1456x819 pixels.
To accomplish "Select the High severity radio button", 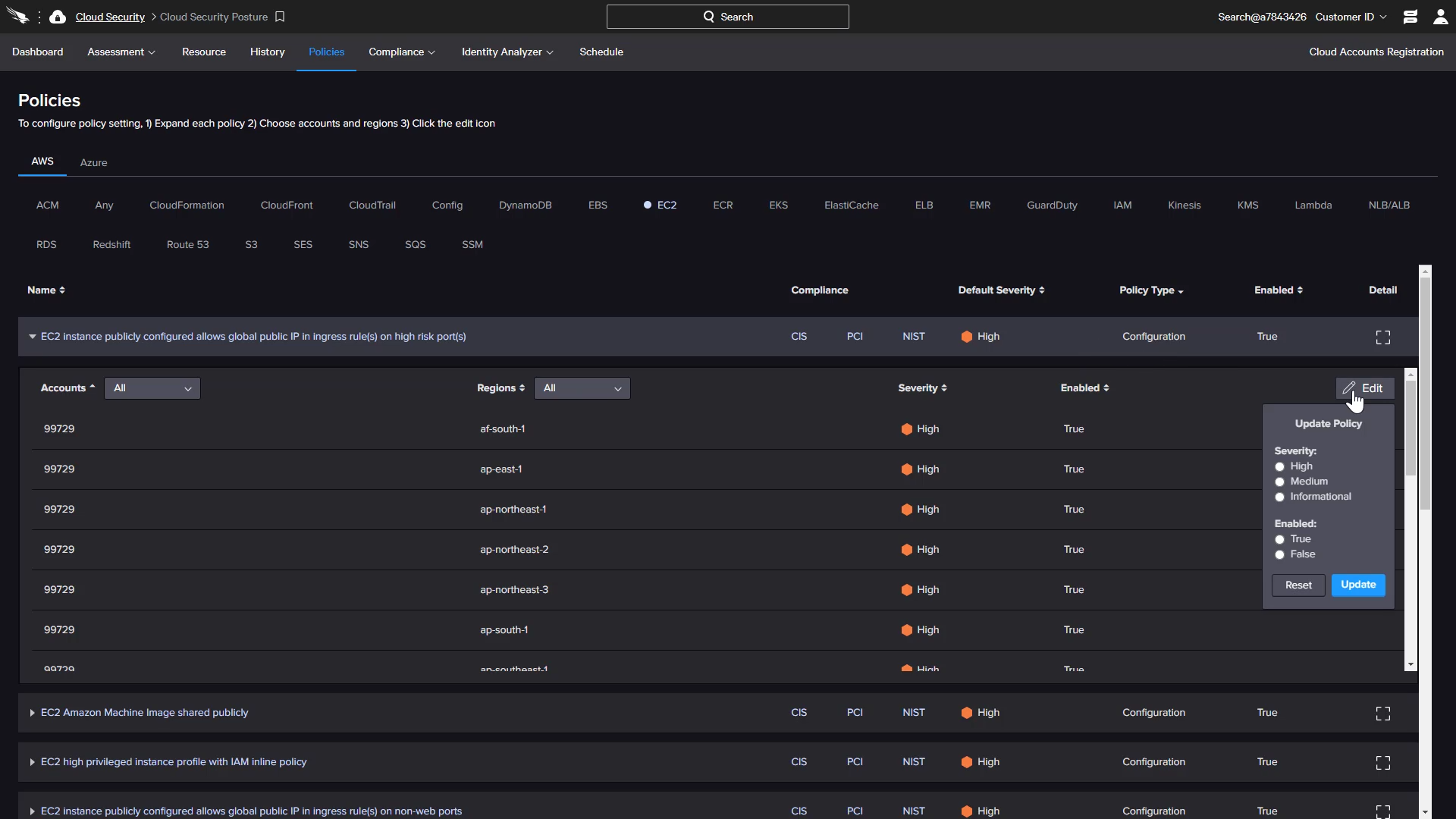I will click(1280, 466).
